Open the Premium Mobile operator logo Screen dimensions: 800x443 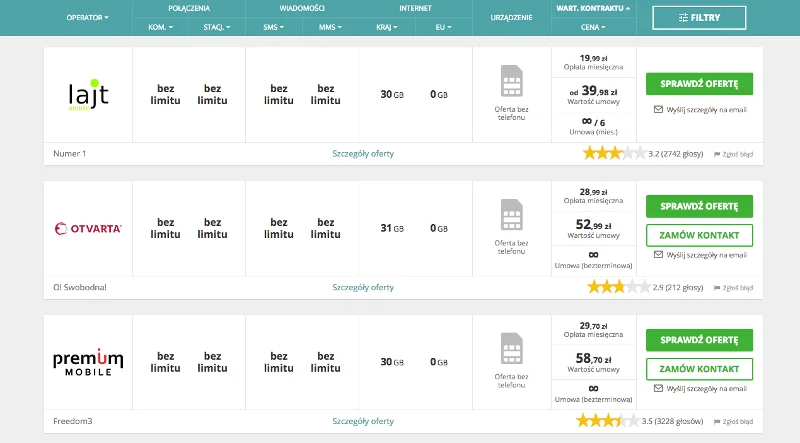point(88,362)
